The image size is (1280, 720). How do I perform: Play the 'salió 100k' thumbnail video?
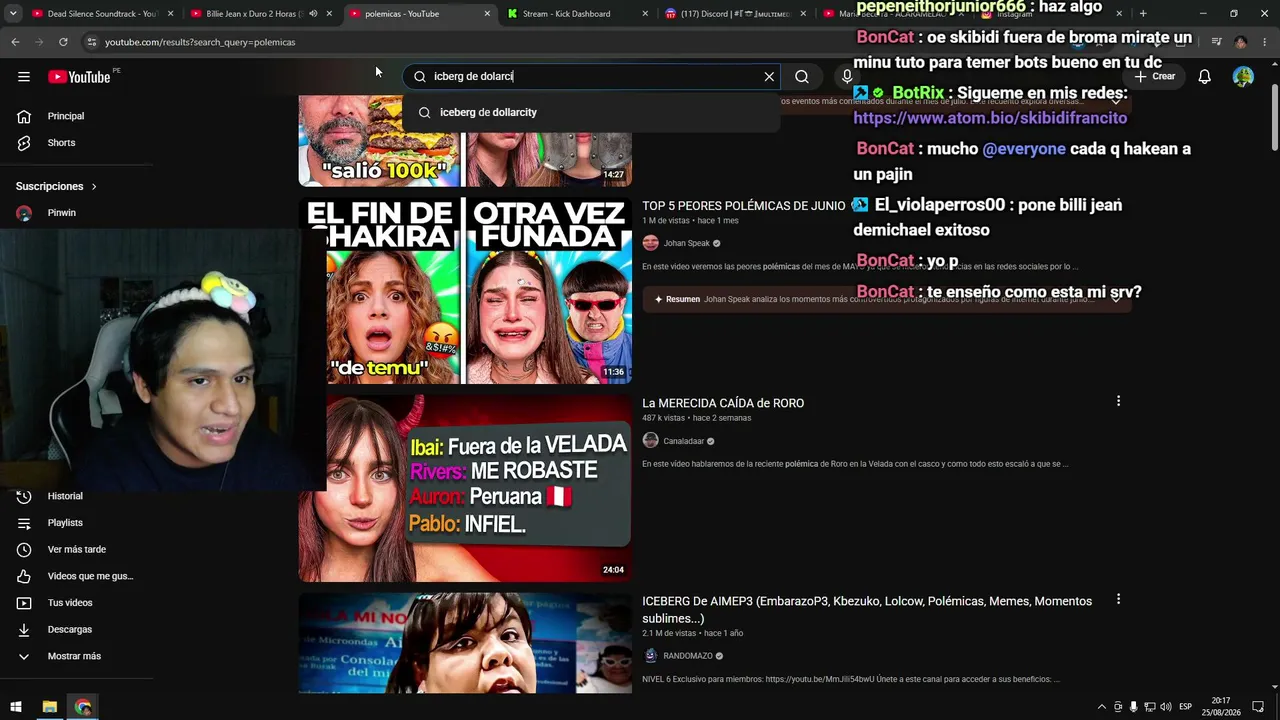coord(465,141)
